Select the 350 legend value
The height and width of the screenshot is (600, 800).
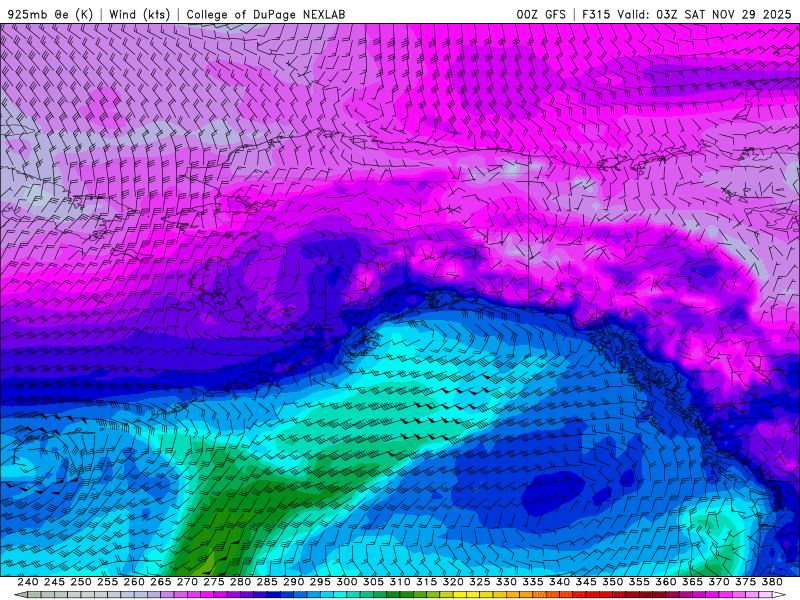612,582
